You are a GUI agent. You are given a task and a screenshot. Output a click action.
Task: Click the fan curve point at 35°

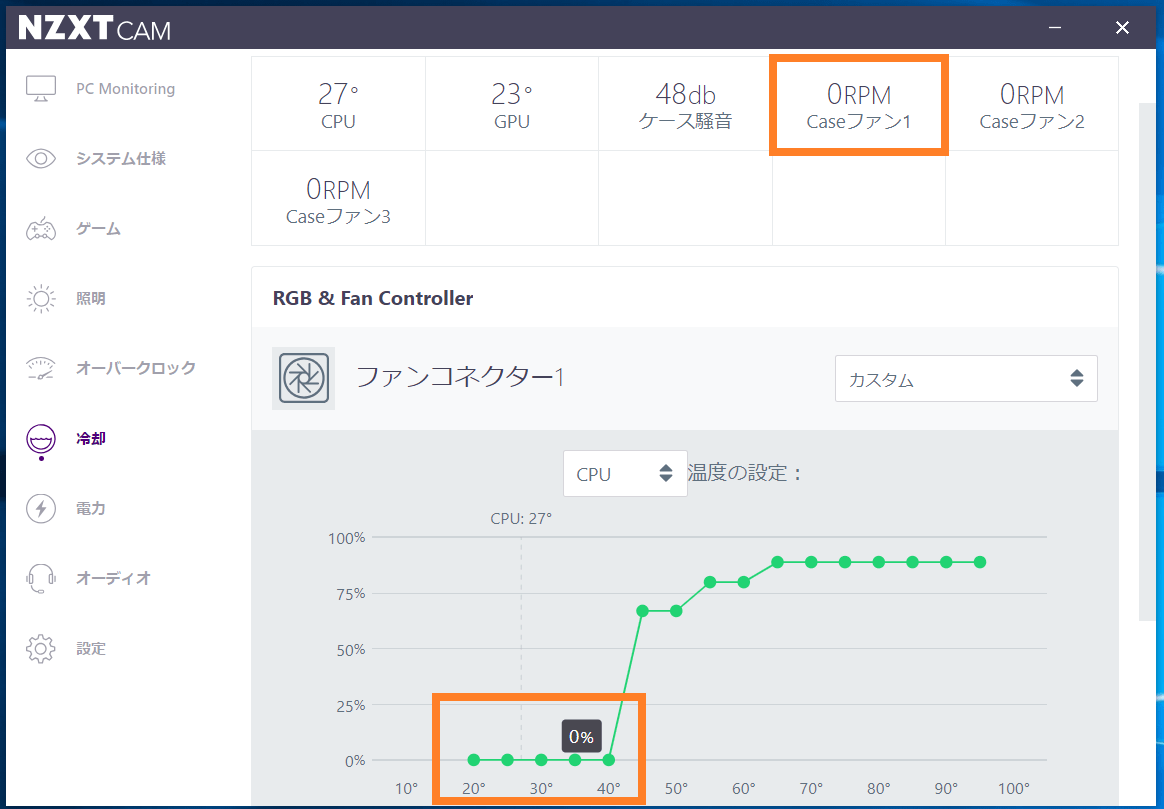point(575,760)
